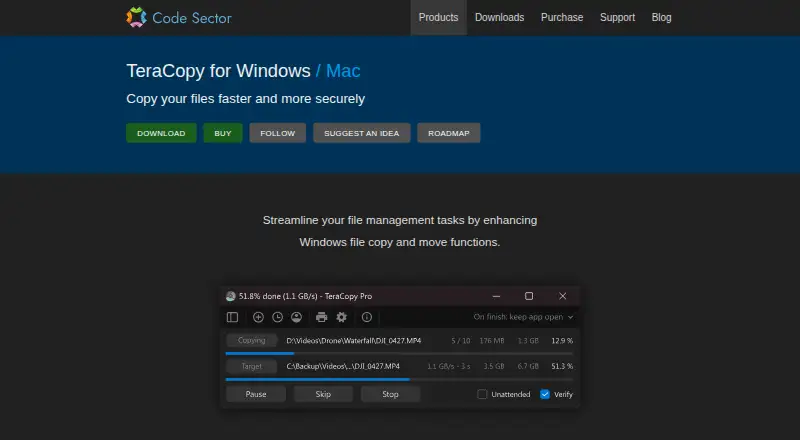Maximize the TeraCopy Pro window
This screenshot has width=800, height=440.
529,296
